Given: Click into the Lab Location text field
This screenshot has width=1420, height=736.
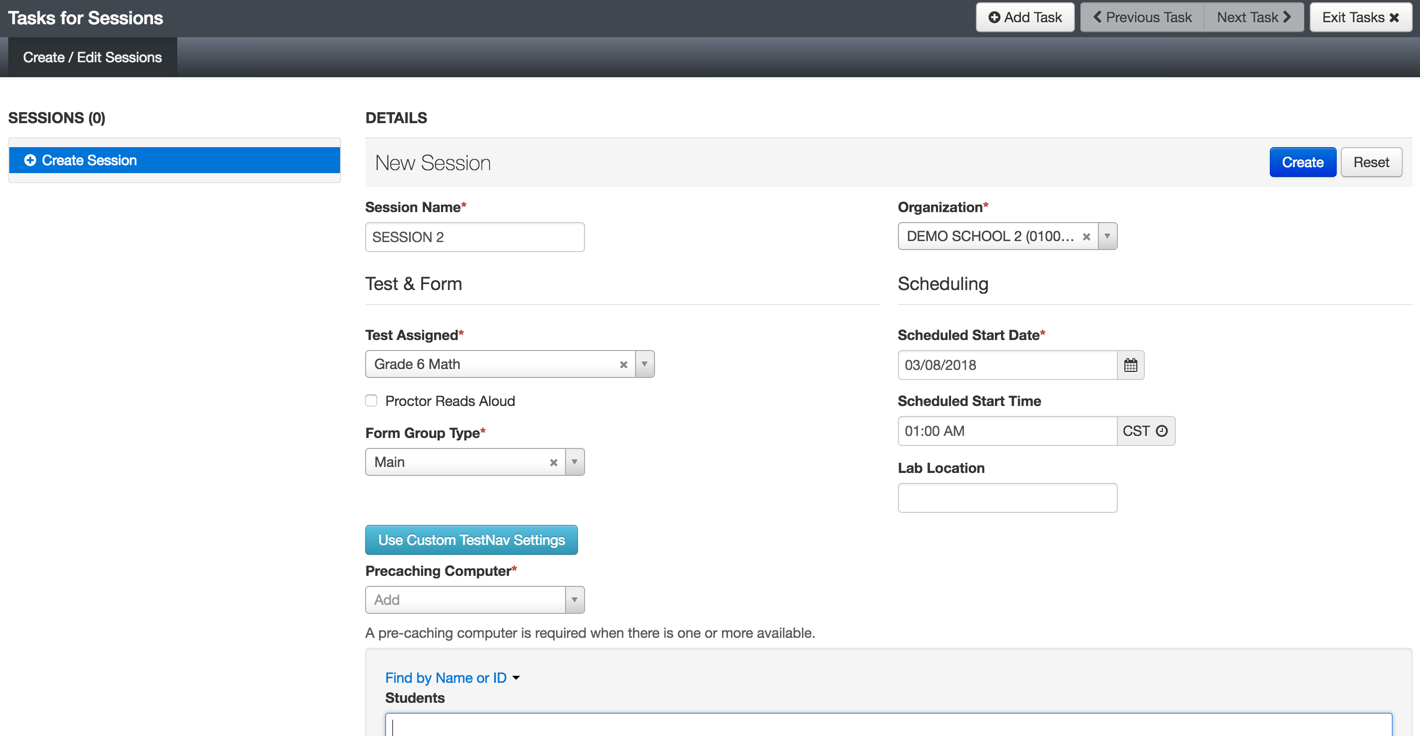Looking at the screenshot, I should coord(1007,498).
